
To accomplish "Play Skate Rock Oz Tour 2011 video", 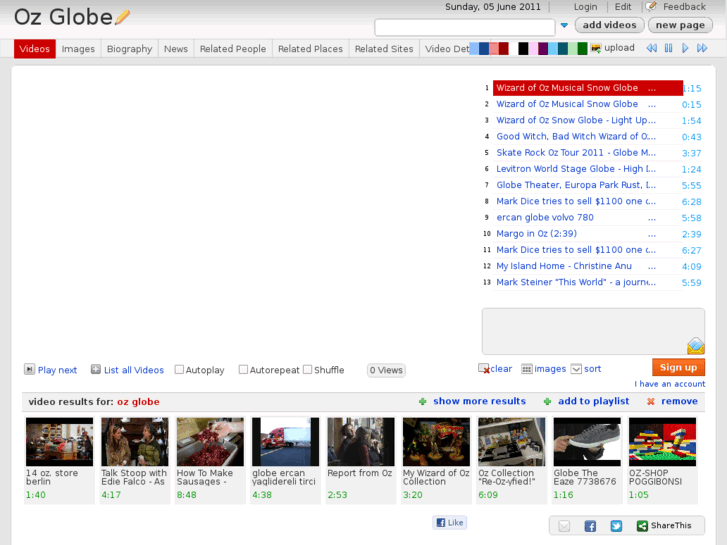I will coord(575,153).
